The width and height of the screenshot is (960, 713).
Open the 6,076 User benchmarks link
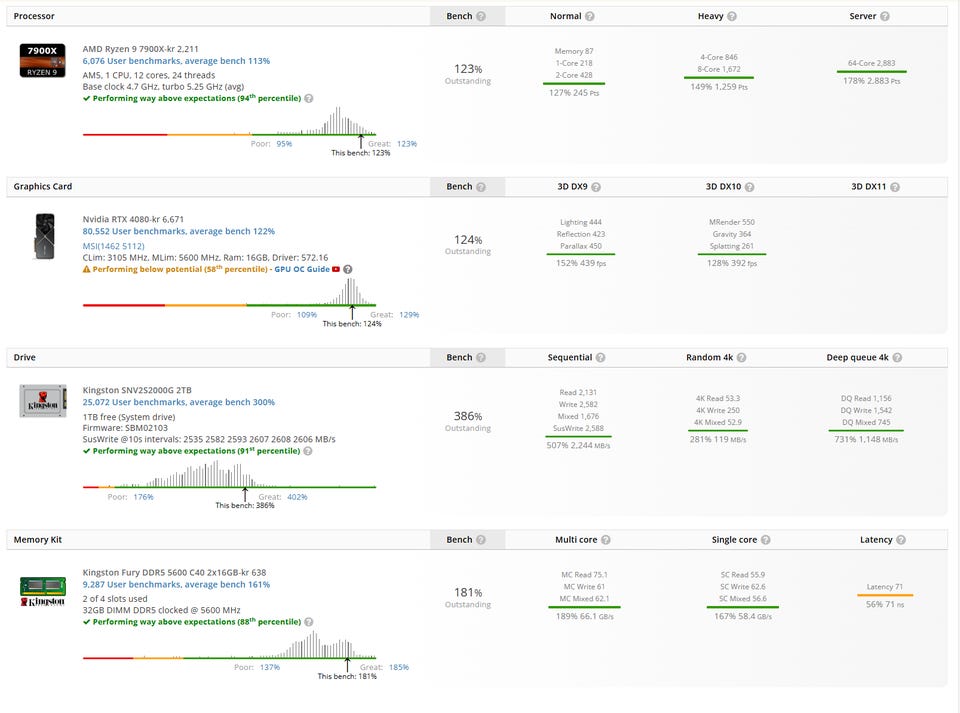[x=176, y=61]
